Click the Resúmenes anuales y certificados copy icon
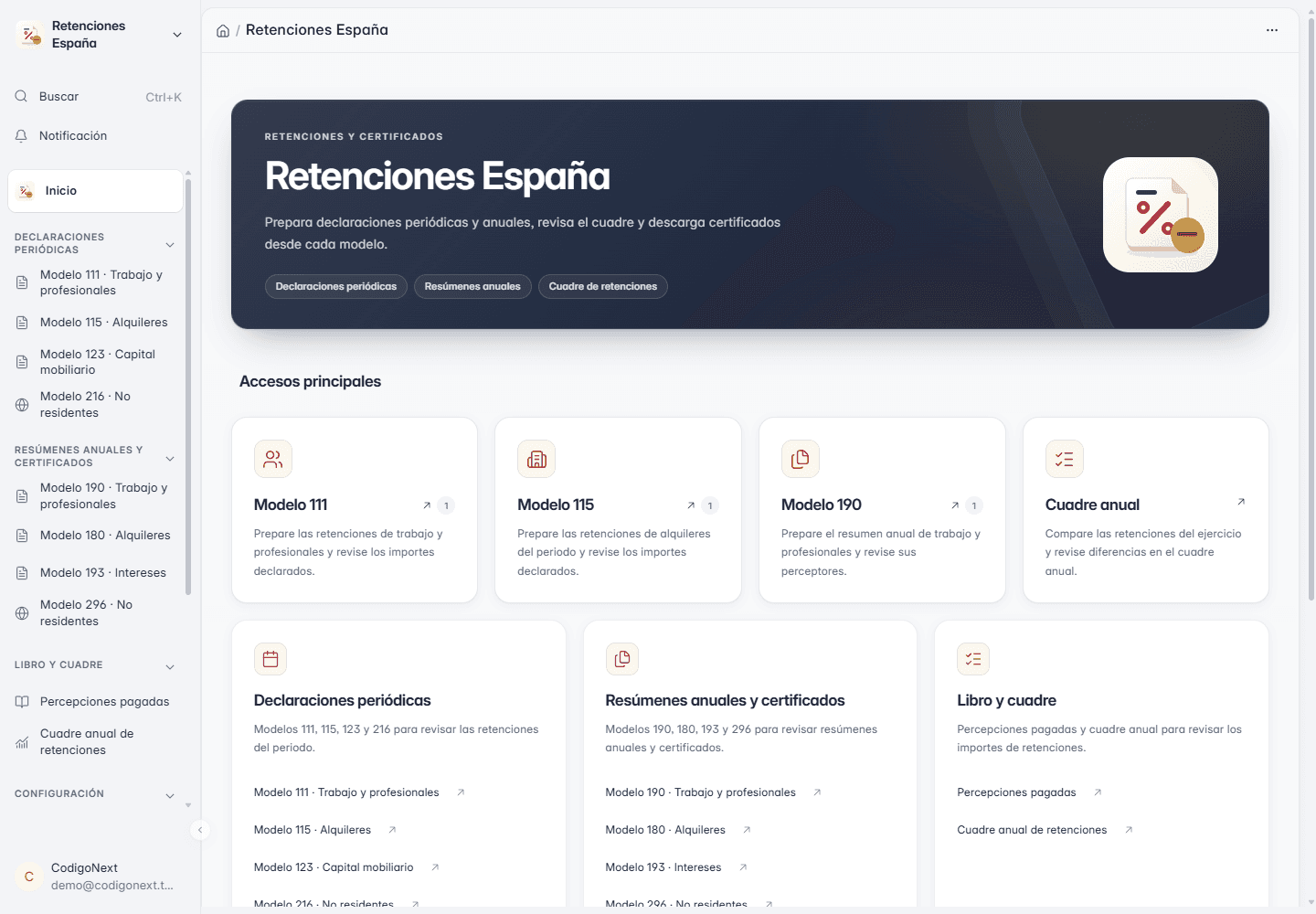Screen dimensions: 1316x914 pyautogui.click(x=622, y=659)
